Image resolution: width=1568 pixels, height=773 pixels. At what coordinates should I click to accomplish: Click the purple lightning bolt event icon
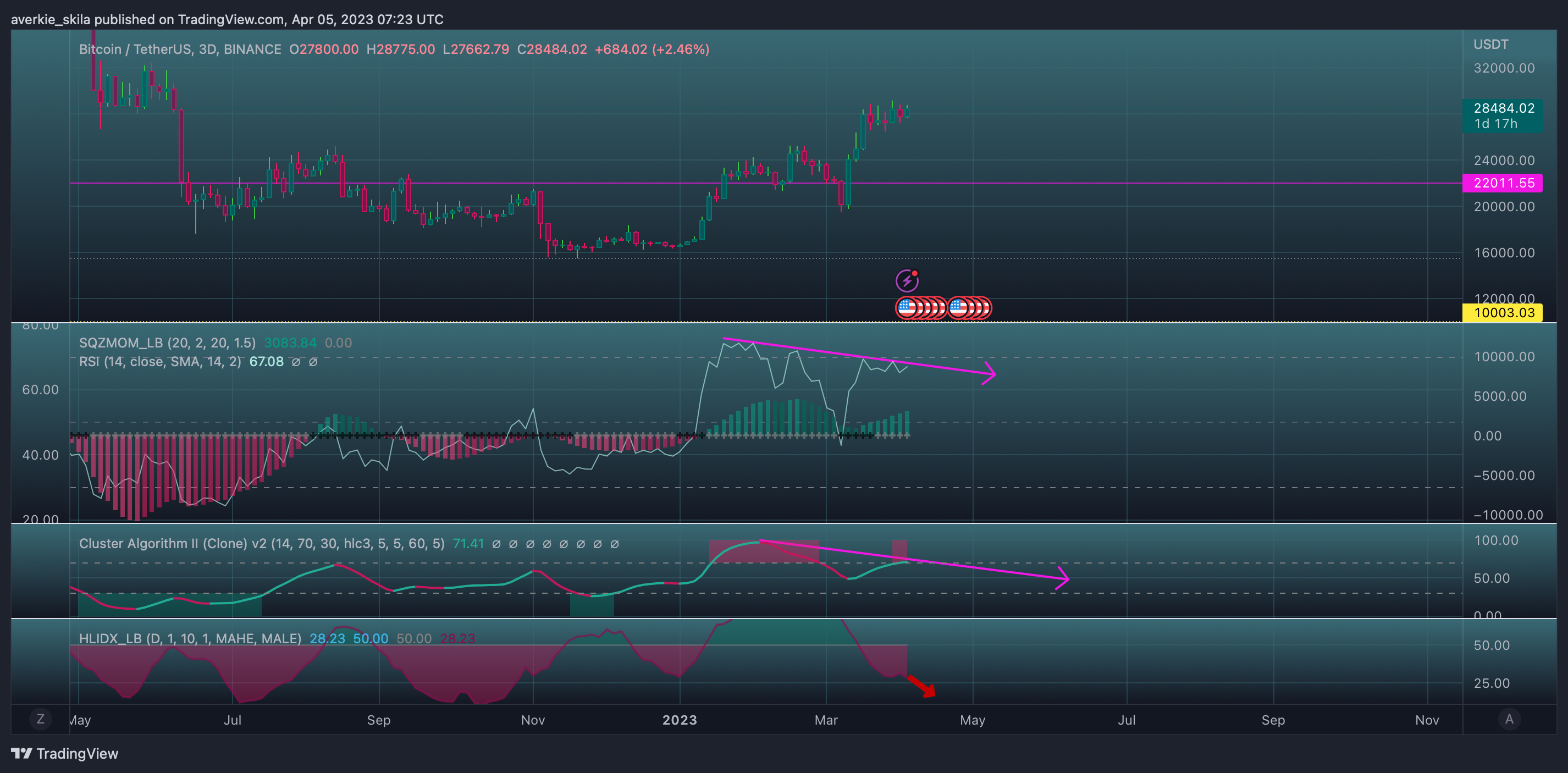point(907,280)
